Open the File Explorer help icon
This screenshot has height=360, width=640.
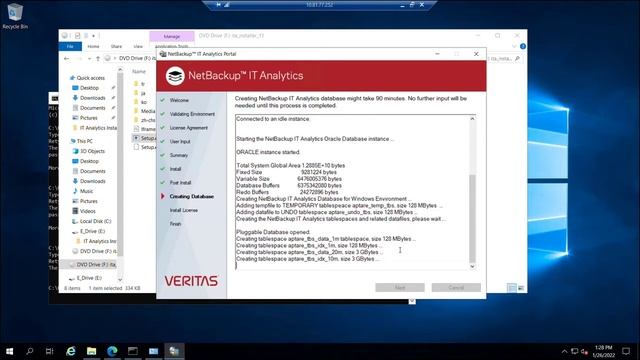[x=522, y=47]
